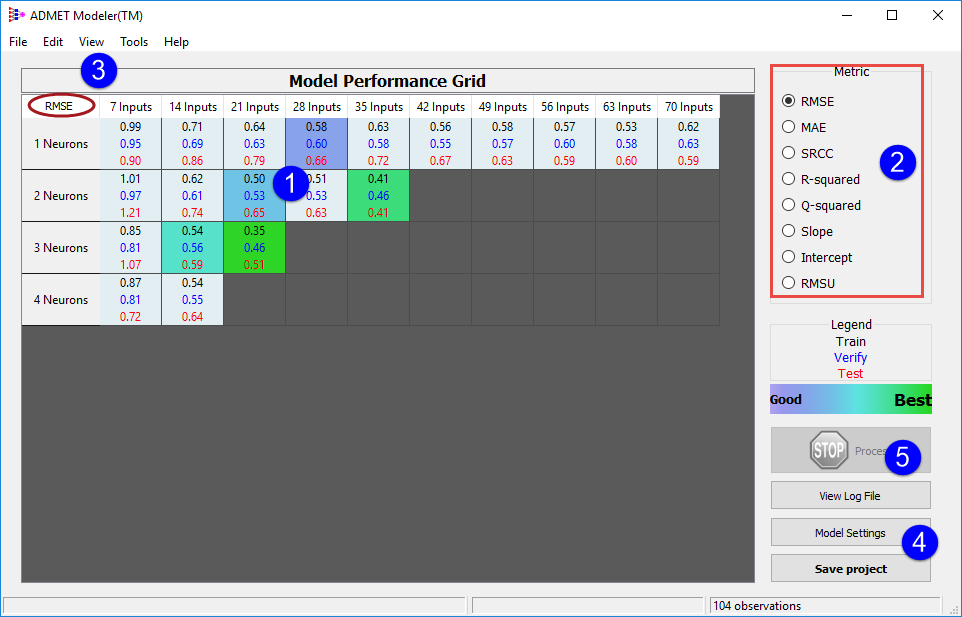Select the RMSU metric option
Viewport: 962px width, 617px height.
click(788, 283)
